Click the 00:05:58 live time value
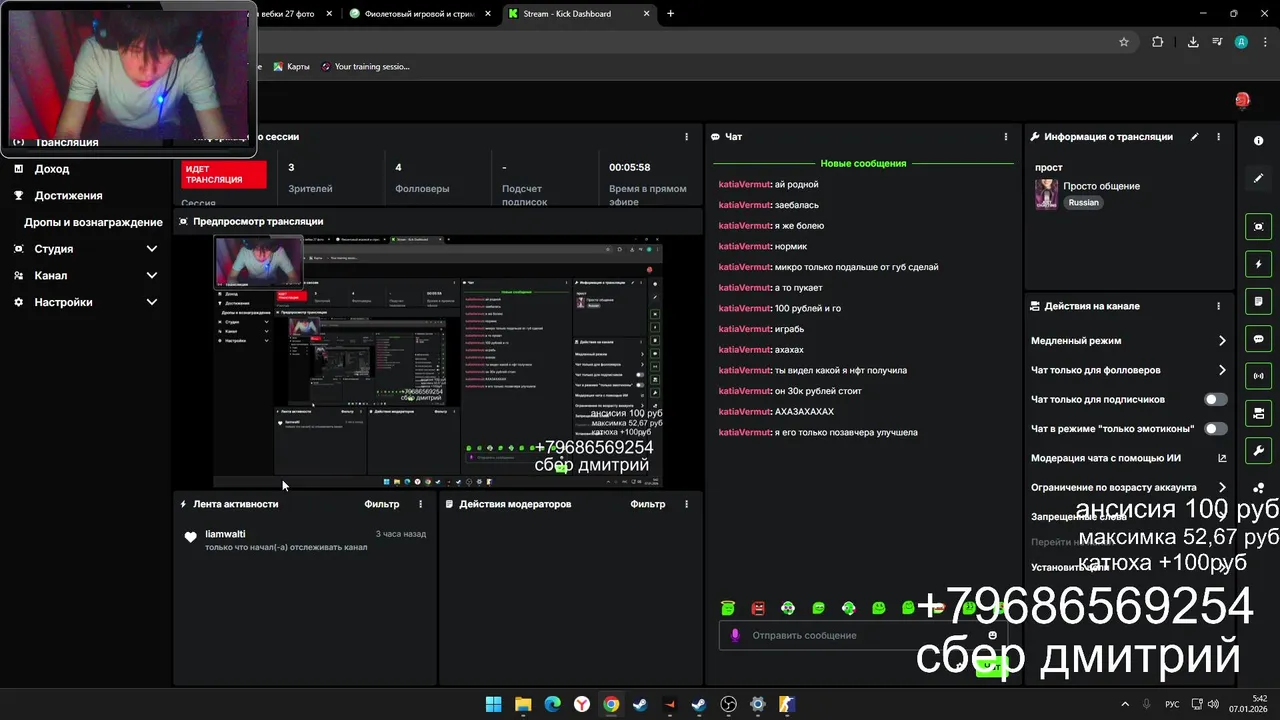The width and height of the screenshot is (1280, 720). point(630,168)
